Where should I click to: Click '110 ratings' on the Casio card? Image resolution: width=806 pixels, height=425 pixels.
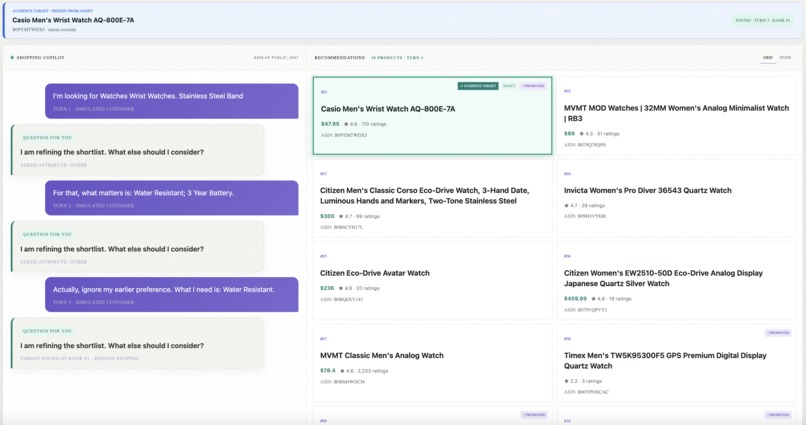pos(374,124)
